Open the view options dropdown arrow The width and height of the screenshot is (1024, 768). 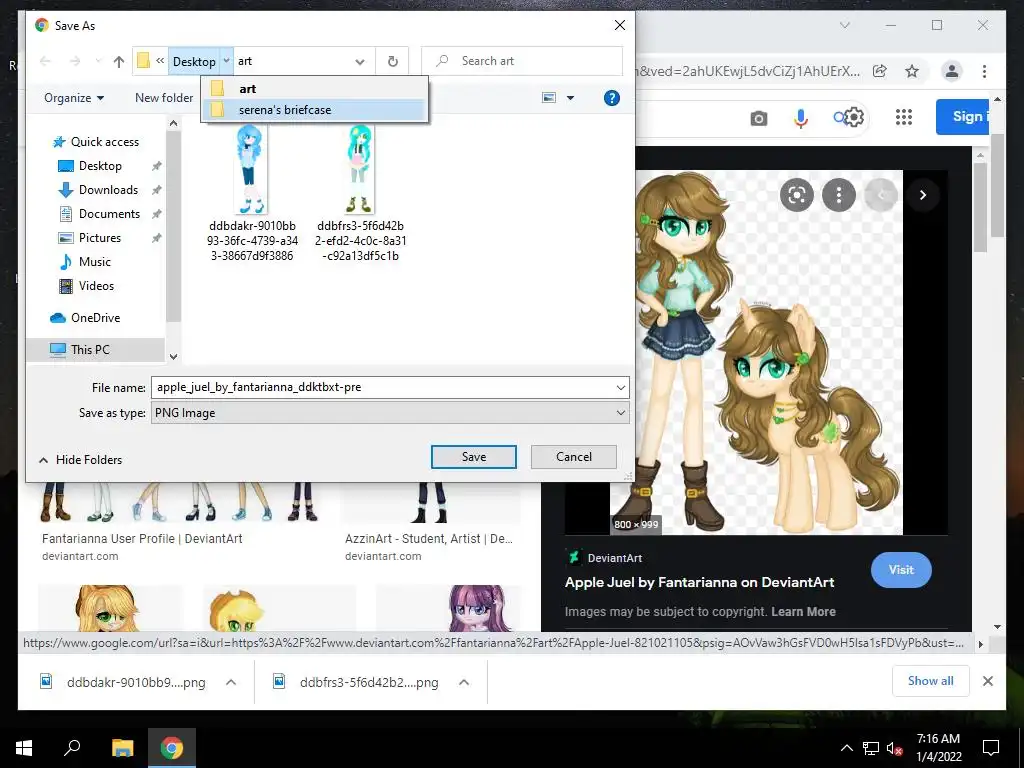570,98
